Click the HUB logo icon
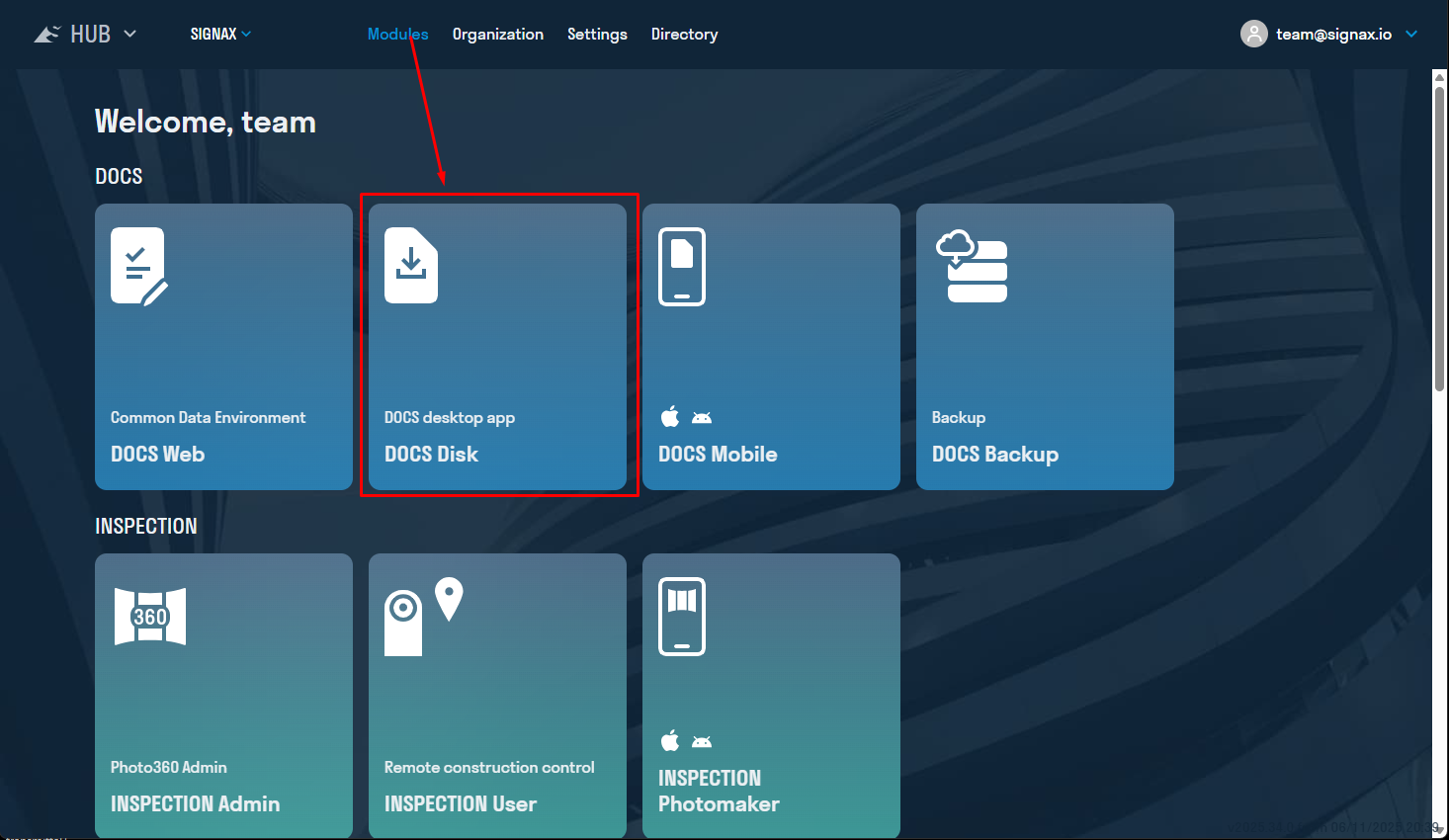This screenshot has width=1449, height=840. click(x=46, y=35)
